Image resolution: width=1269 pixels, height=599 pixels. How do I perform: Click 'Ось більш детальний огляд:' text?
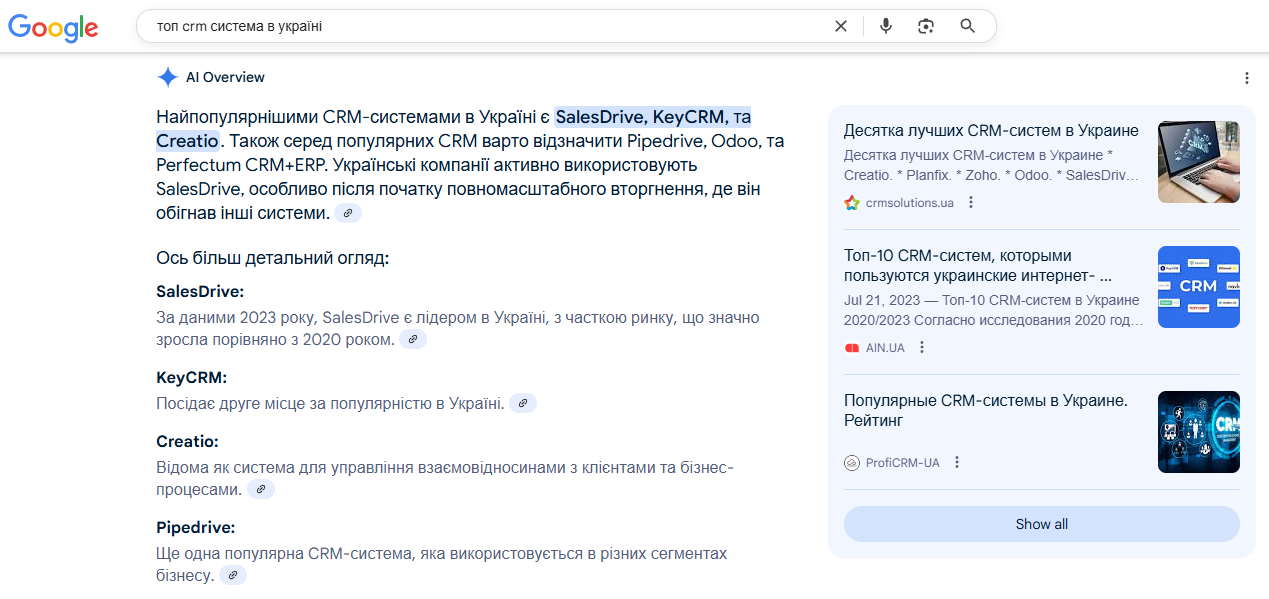point(272,258)
